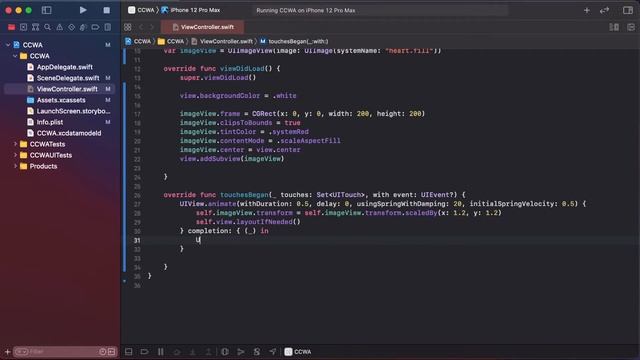Step into in debugger
The image size is (640, 360).
pyautogui.click(x=193, y=351)
